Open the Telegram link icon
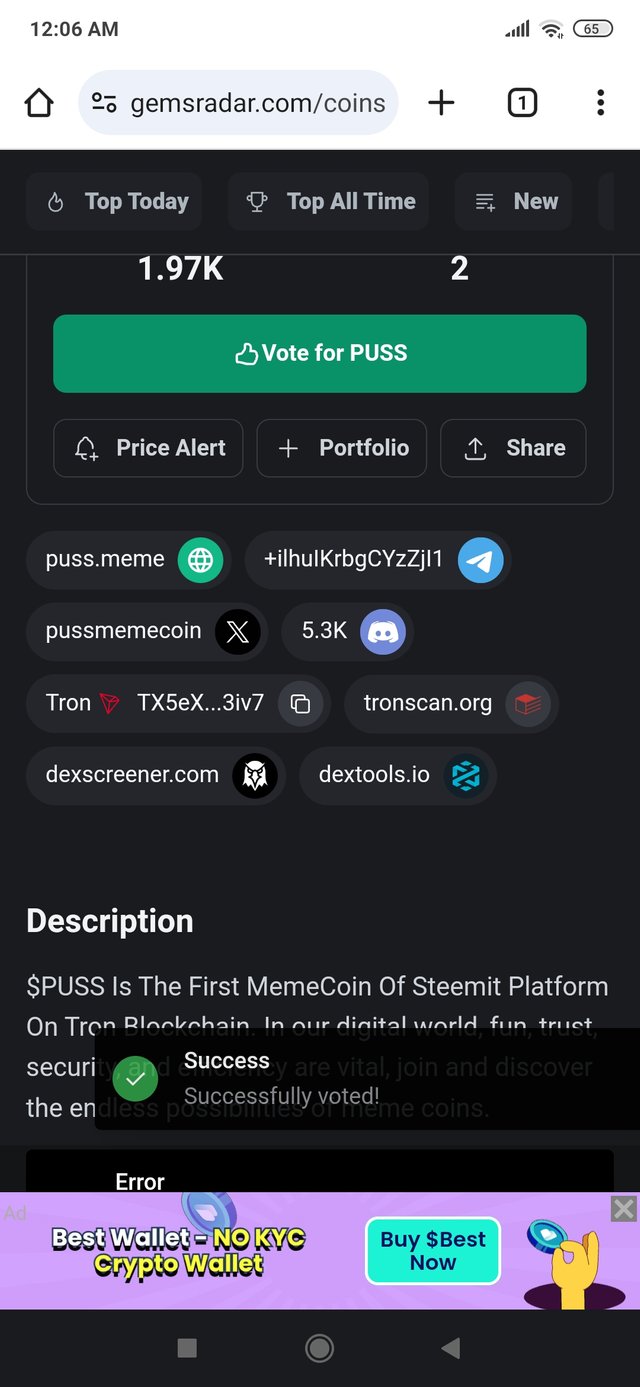The height and width of the screenshot is (1387, 640). click(480, 560)
